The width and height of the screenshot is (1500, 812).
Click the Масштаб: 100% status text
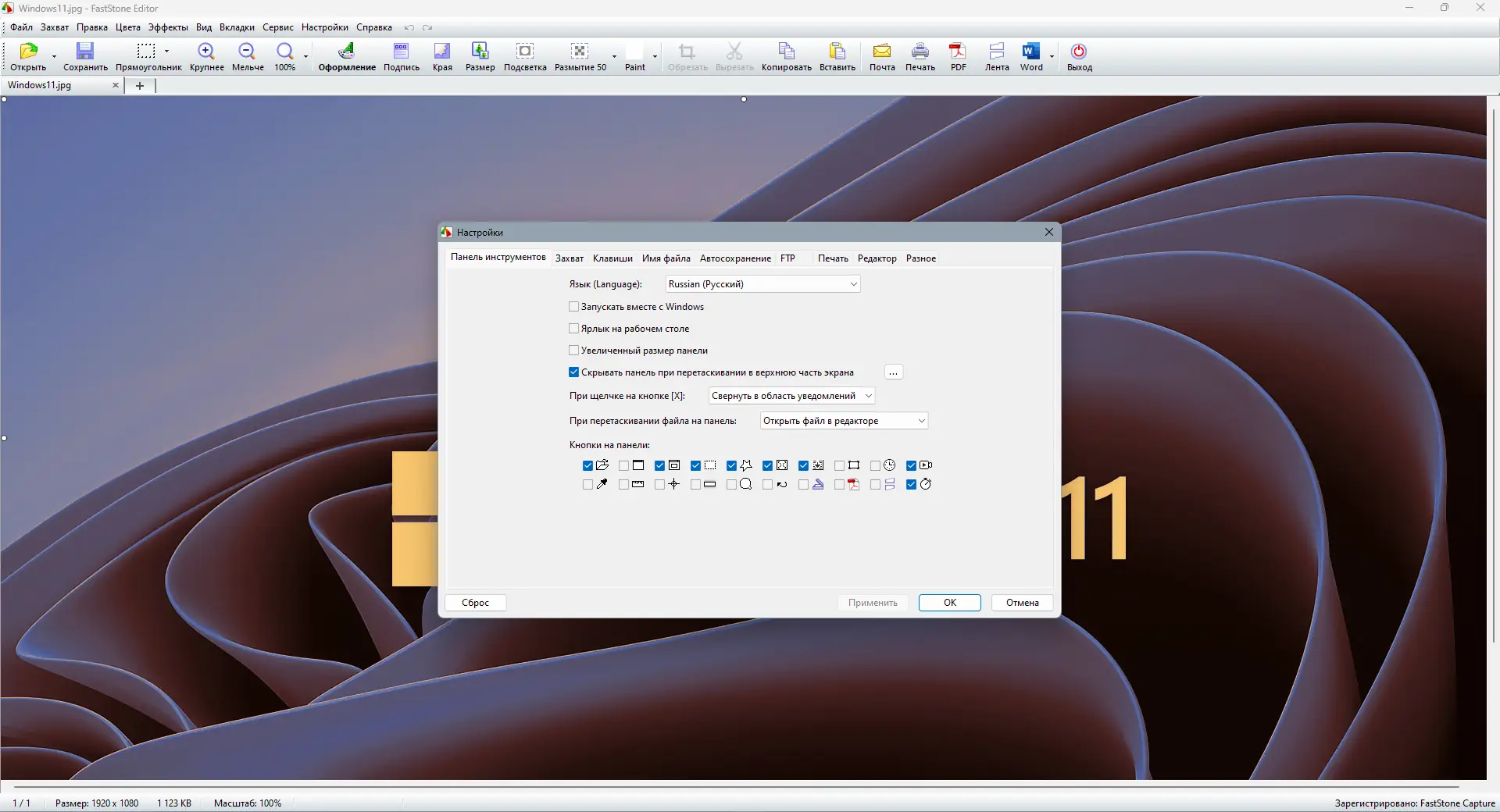(x=248, y=803)
